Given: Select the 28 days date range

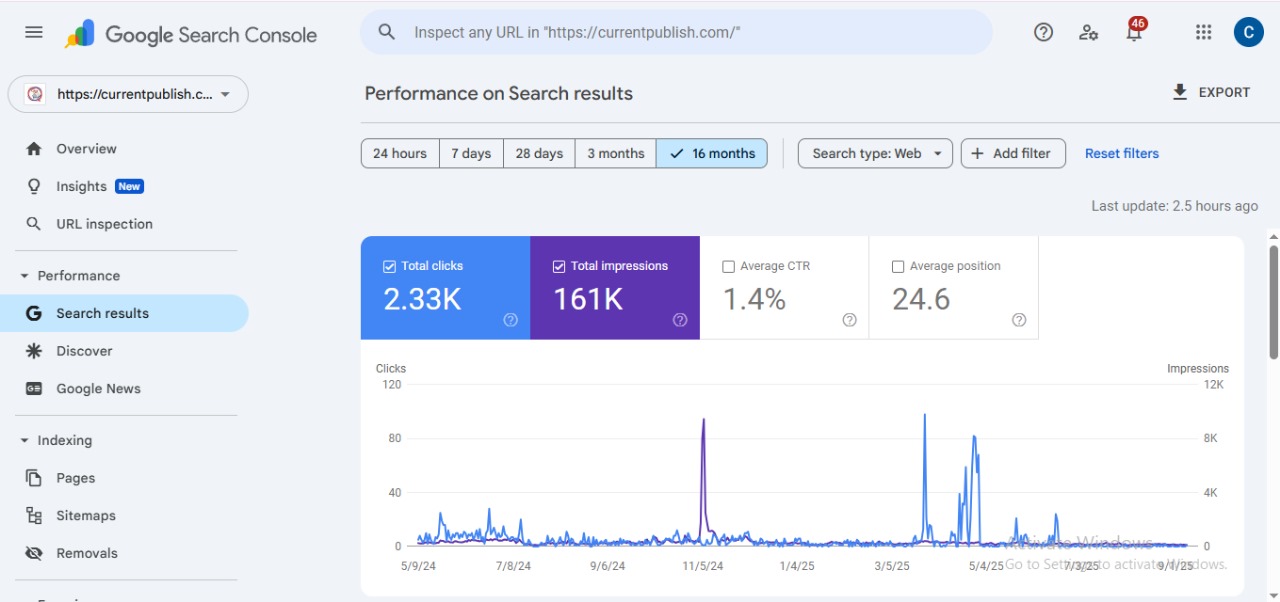Looking at the screenshot, I should pyautogui.click(x=539, y=153).
